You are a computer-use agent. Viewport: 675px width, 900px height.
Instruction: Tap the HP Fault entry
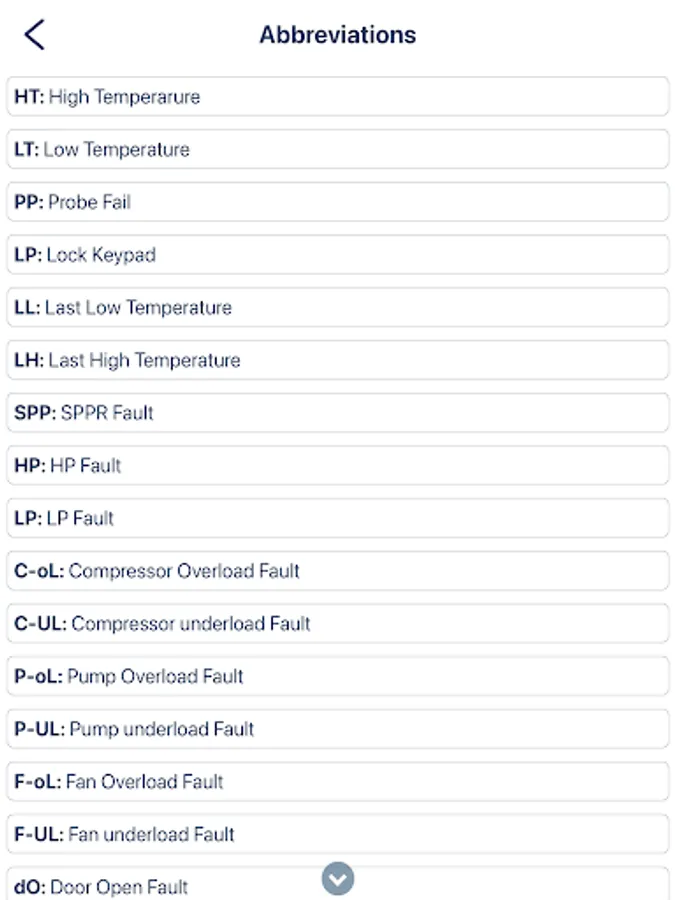(337, 466)
